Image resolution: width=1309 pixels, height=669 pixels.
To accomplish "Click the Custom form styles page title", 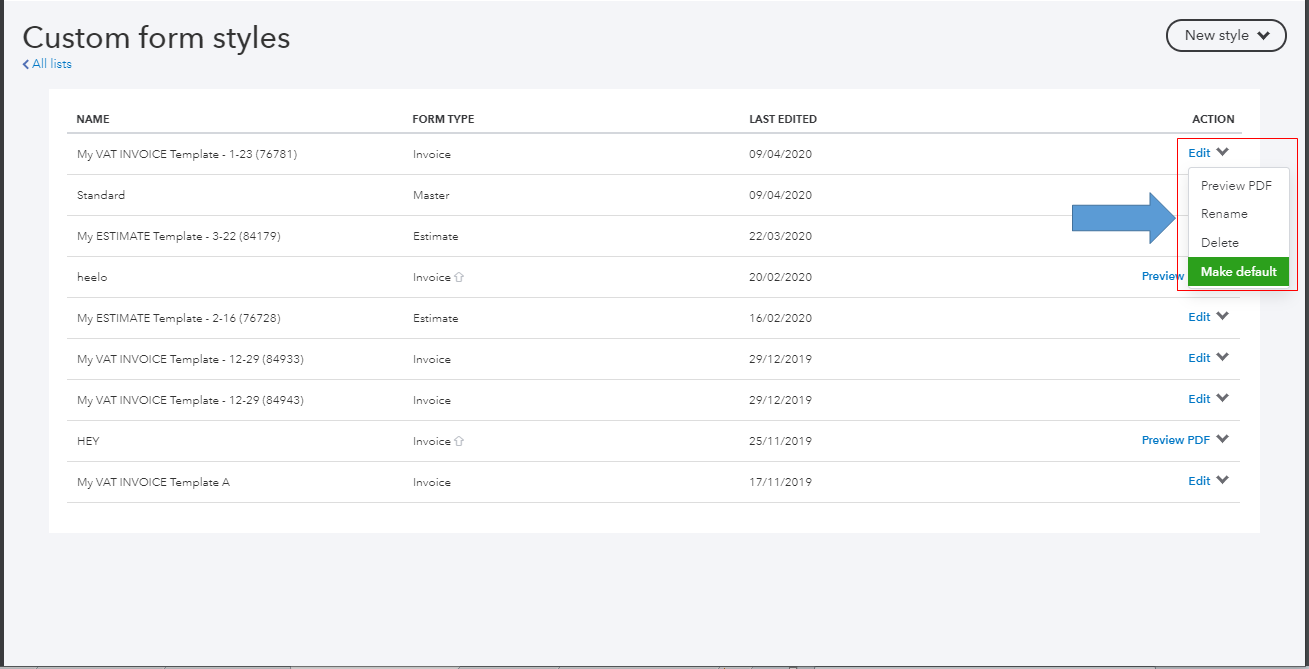I will tap(156, 37).
